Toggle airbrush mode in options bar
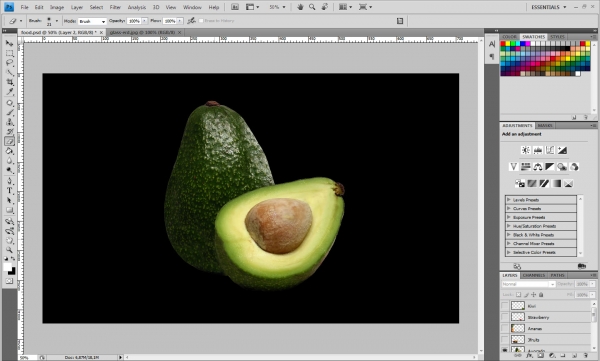600x361 pixels. coord(191,21)
